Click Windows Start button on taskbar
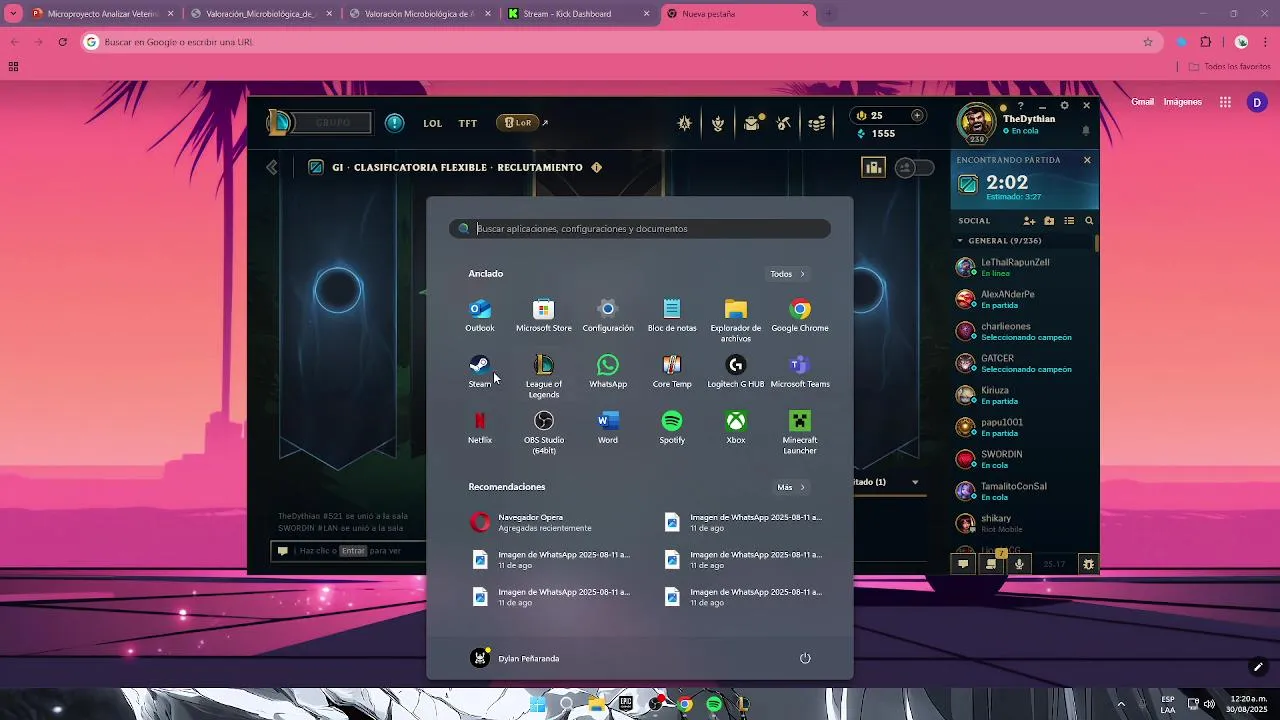The image size is (1280, 720). pyautogui.click(x=538, y=705)
